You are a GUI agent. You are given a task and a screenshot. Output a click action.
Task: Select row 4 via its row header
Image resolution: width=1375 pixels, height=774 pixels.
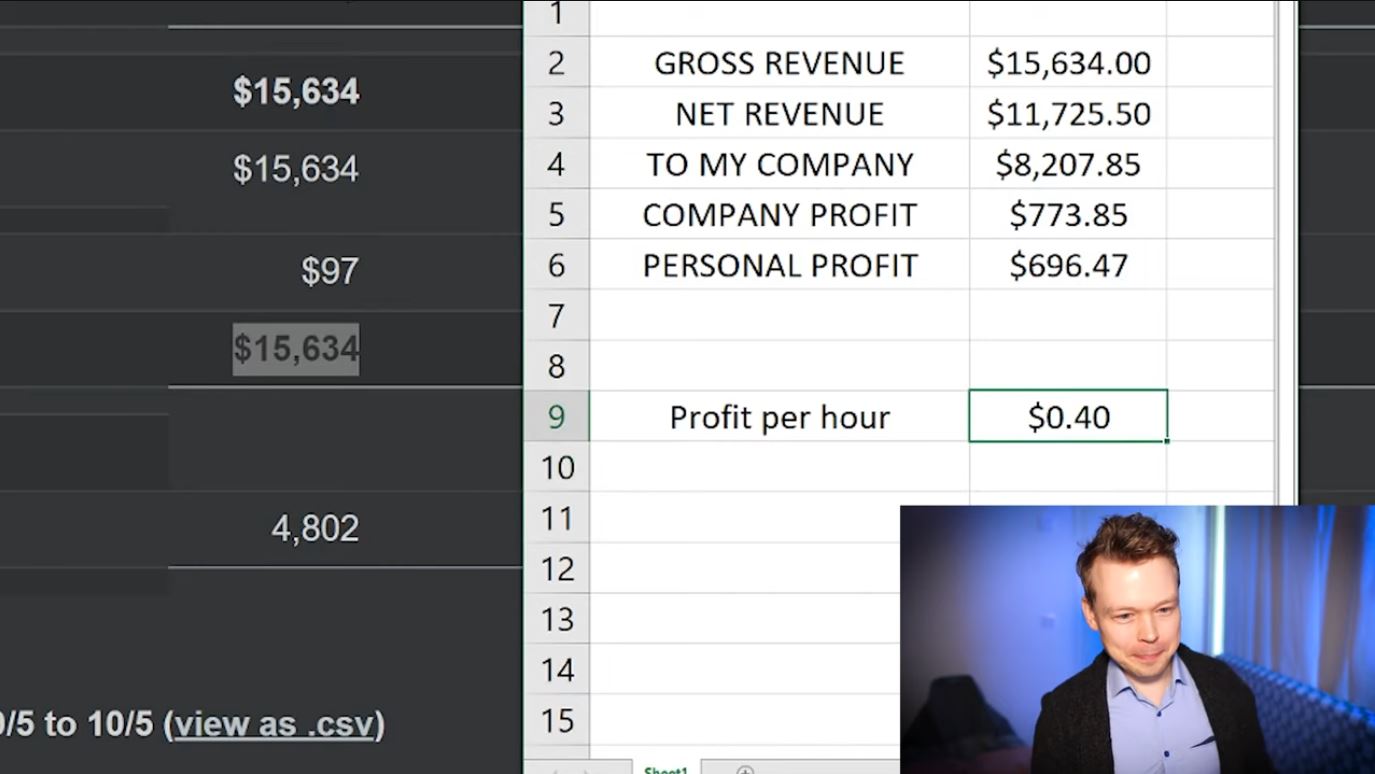point(556,164)
